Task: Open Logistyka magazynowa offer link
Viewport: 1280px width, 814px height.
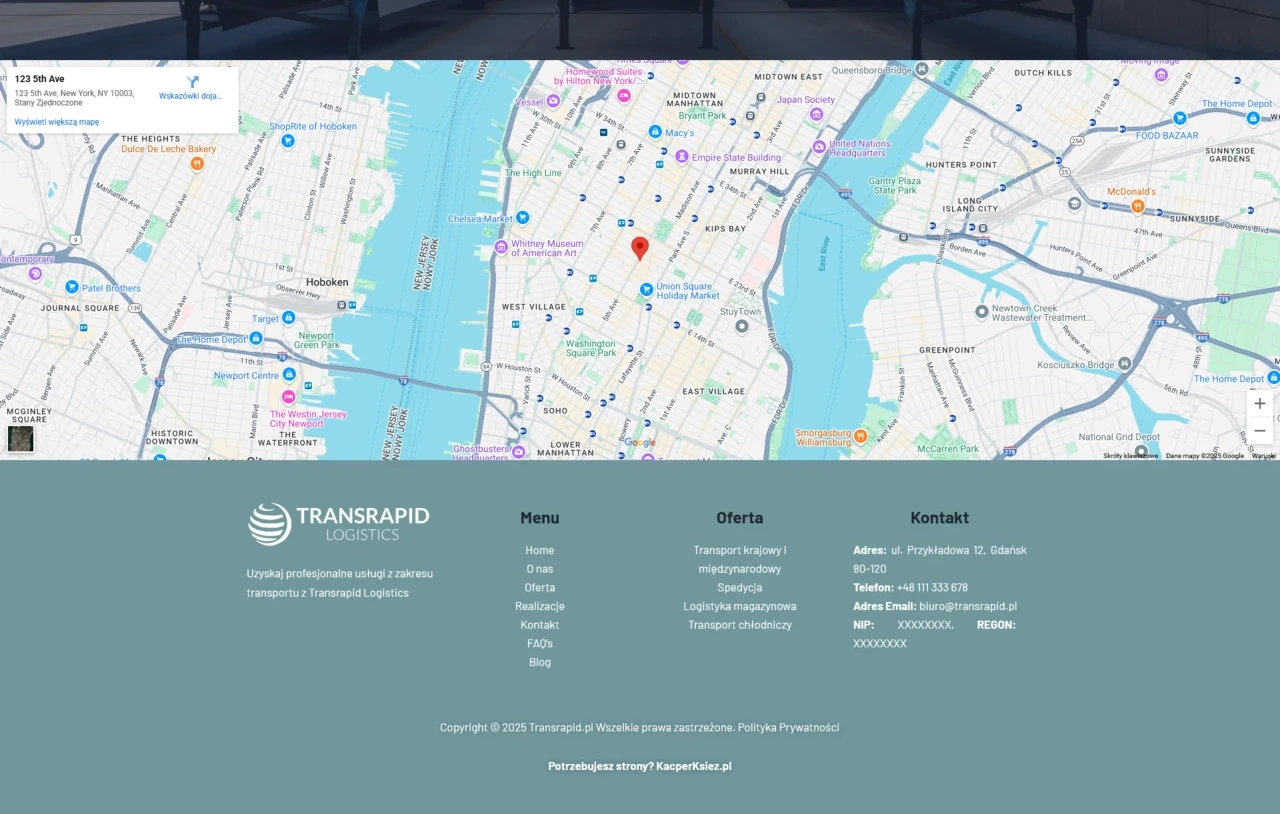Action: (x=740, y=606)
